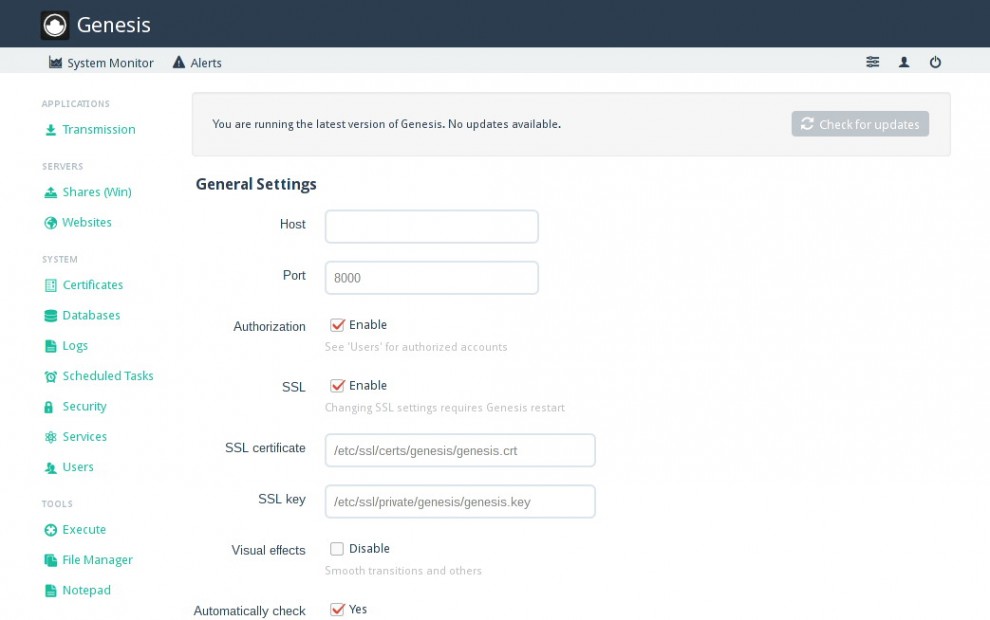Image resolution: width=990 pixels, height=620 pixels.
Task: Click the Visual effects label
Action: pos(268,550)
